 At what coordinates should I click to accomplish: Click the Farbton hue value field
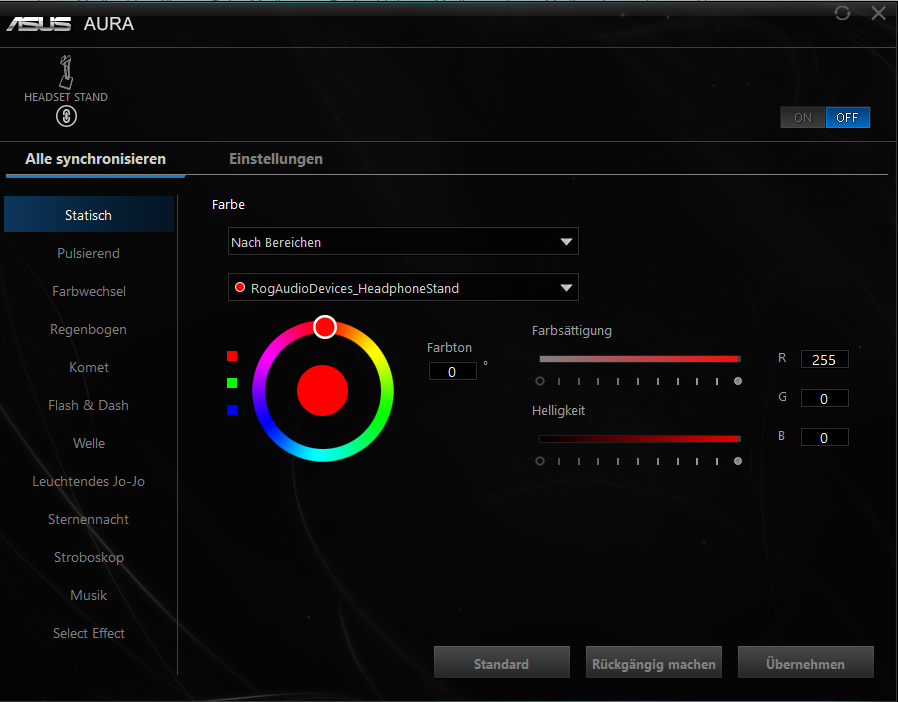click(x=452, y=372)
